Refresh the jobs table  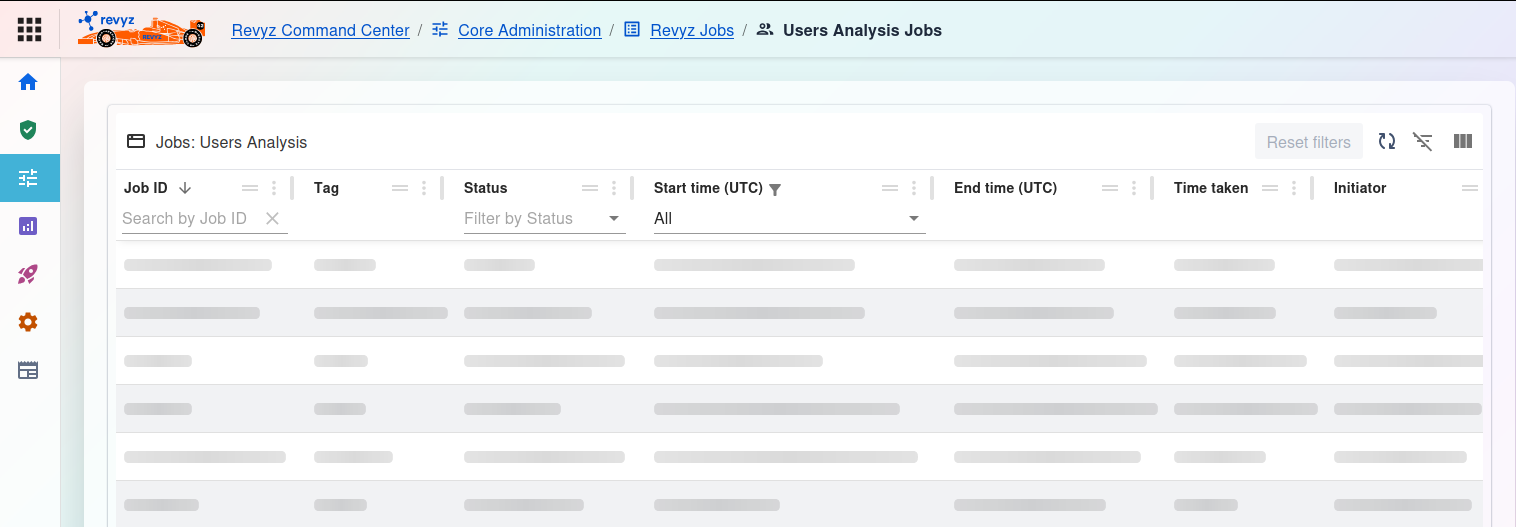[1386, 142]
